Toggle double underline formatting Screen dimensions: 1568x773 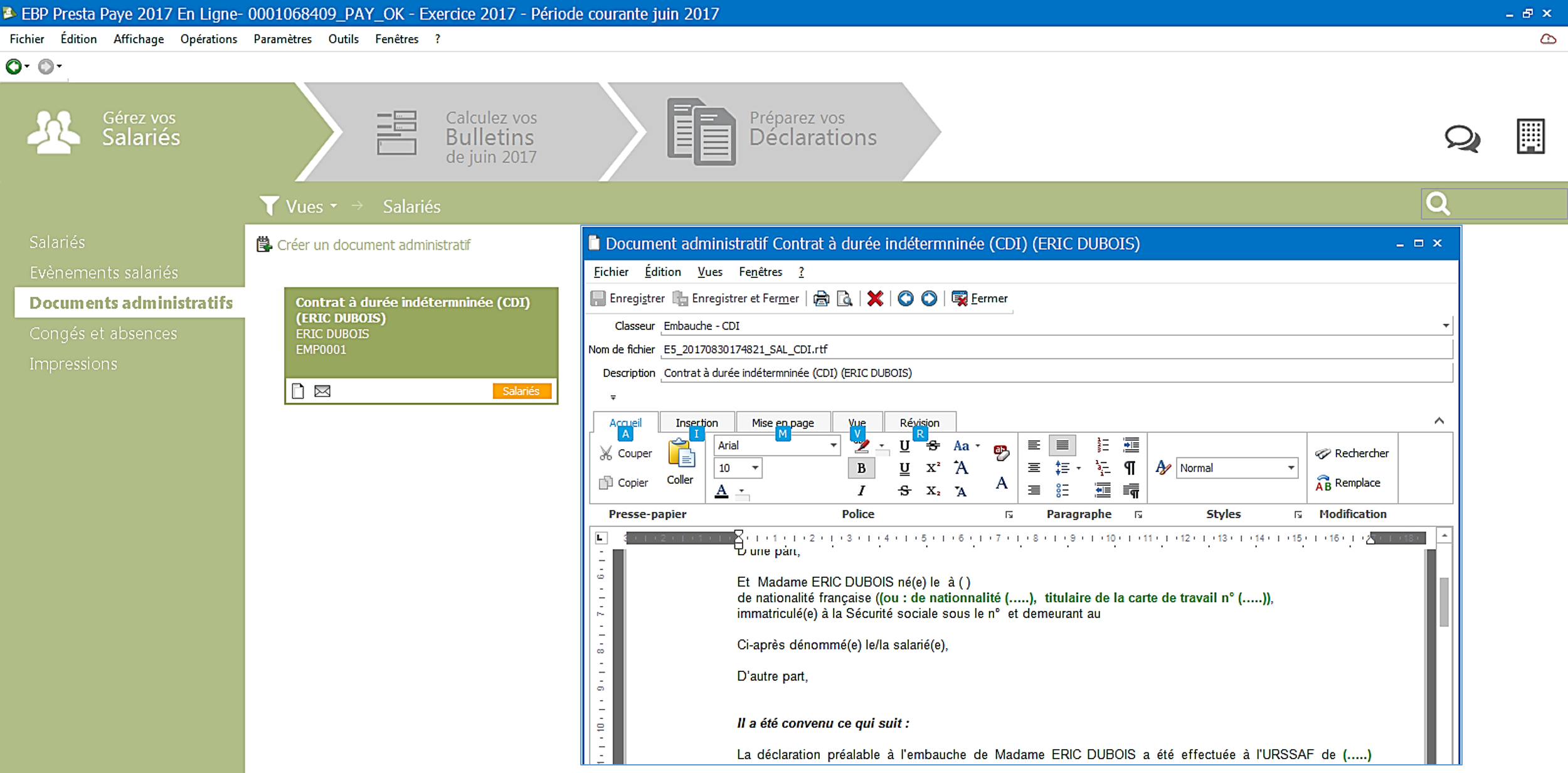[904, 468]
